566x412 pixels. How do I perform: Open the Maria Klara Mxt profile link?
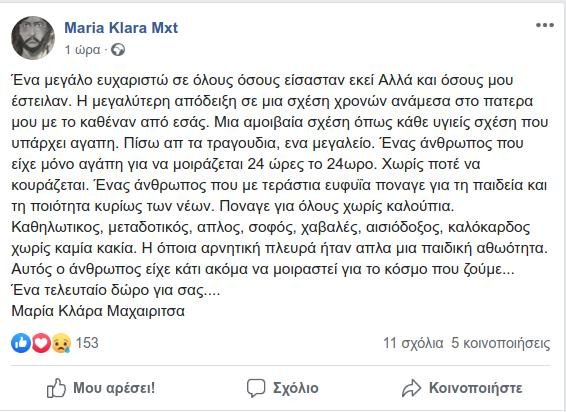(x=121, y=28)
